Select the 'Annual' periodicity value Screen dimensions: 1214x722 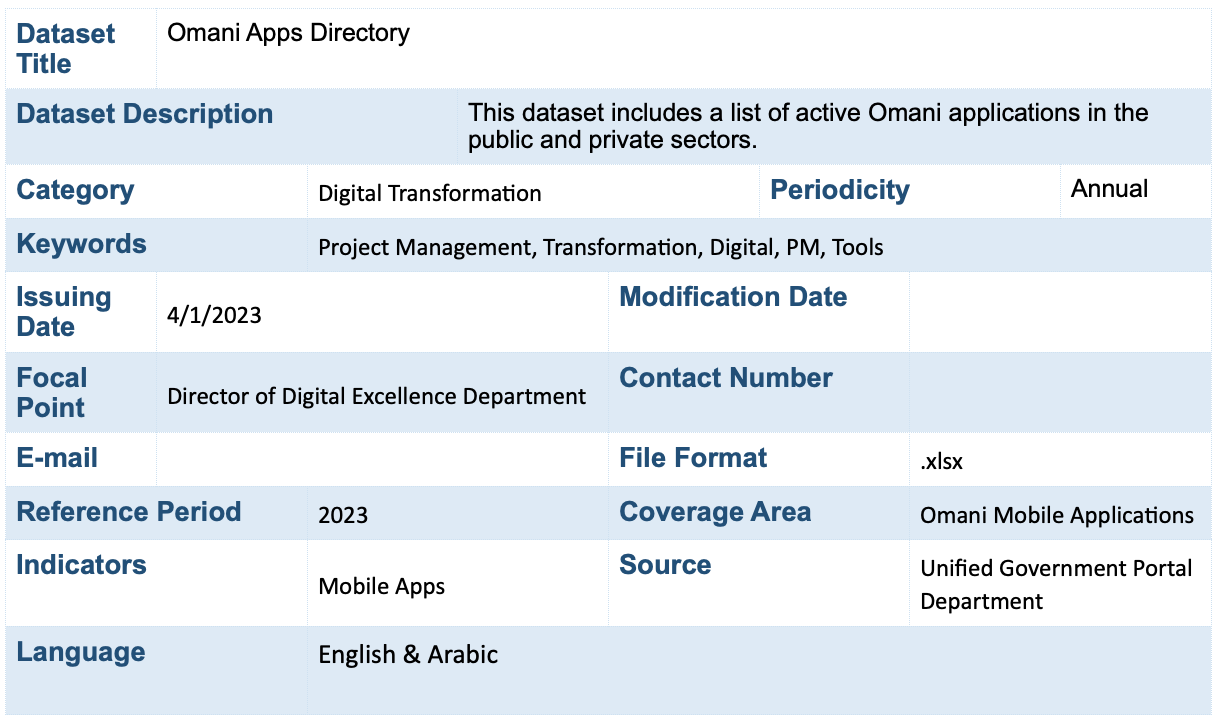pos(1109,189)
